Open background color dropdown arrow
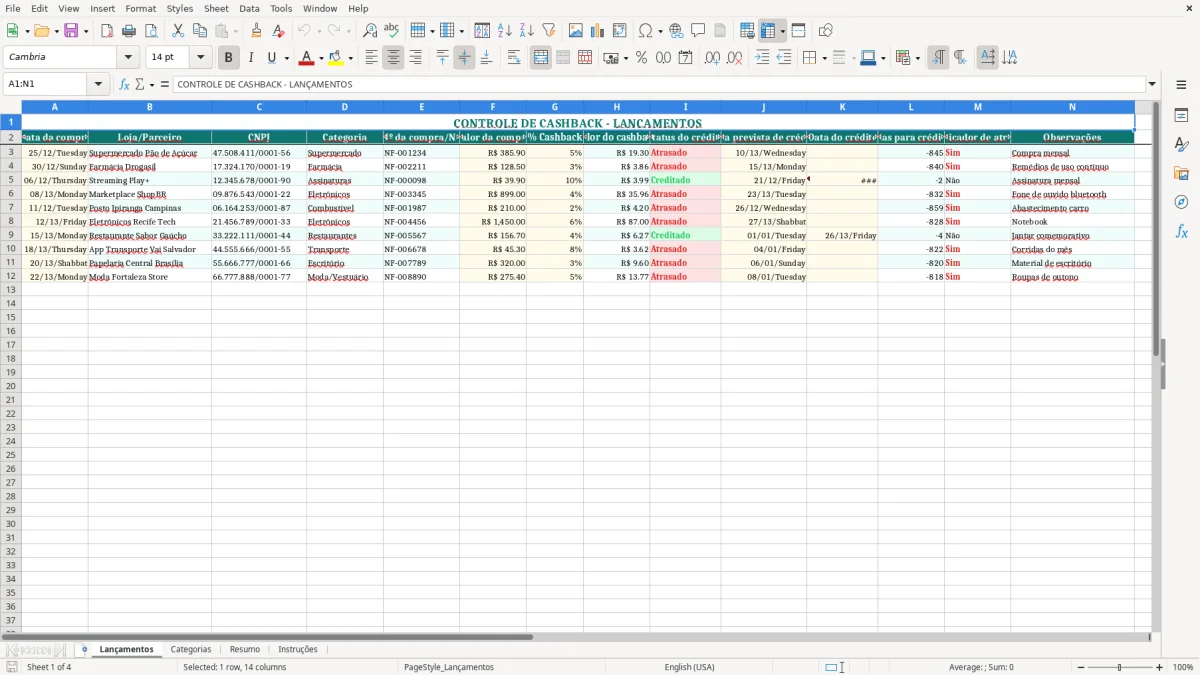Screen dimensions: 1200x675 pos(350,58)
